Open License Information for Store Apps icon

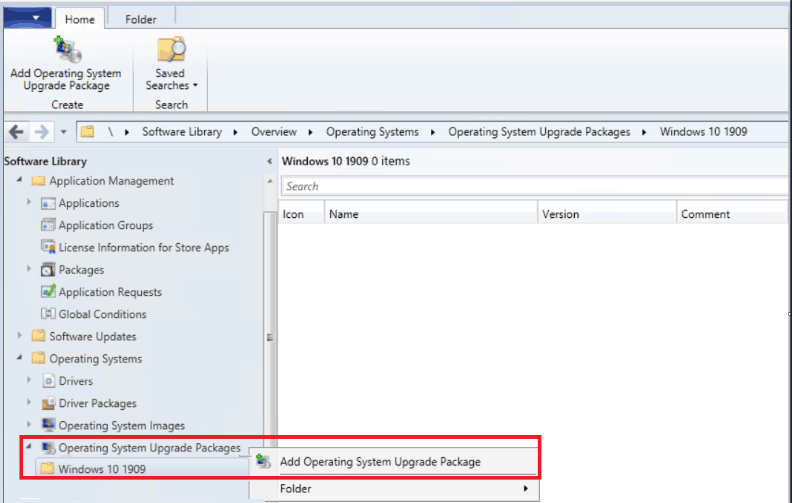tap(48, 247)
